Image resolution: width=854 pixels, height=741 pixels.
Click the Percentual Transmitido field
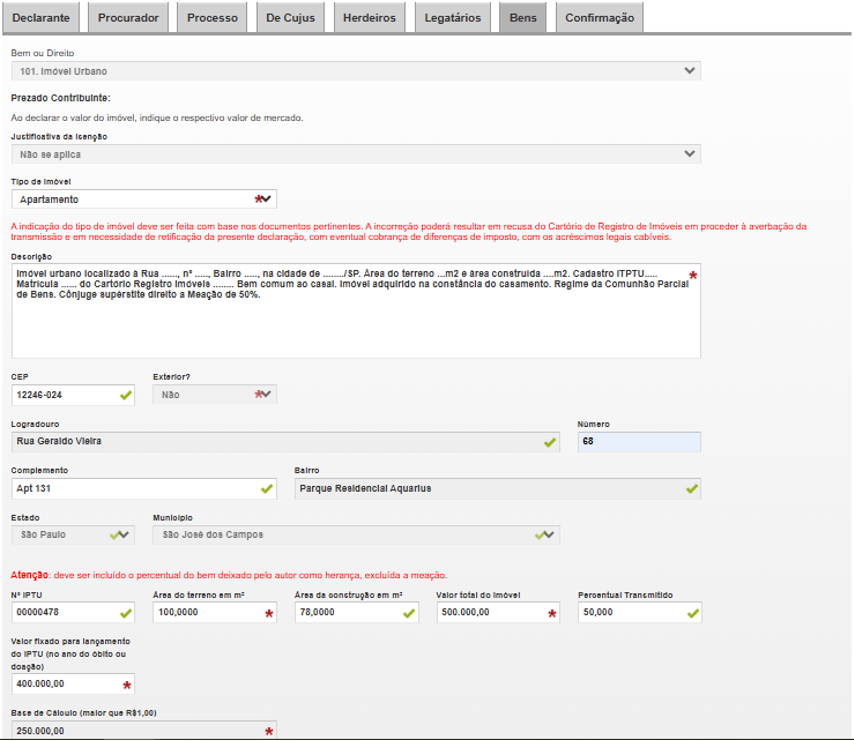(630, 613)
